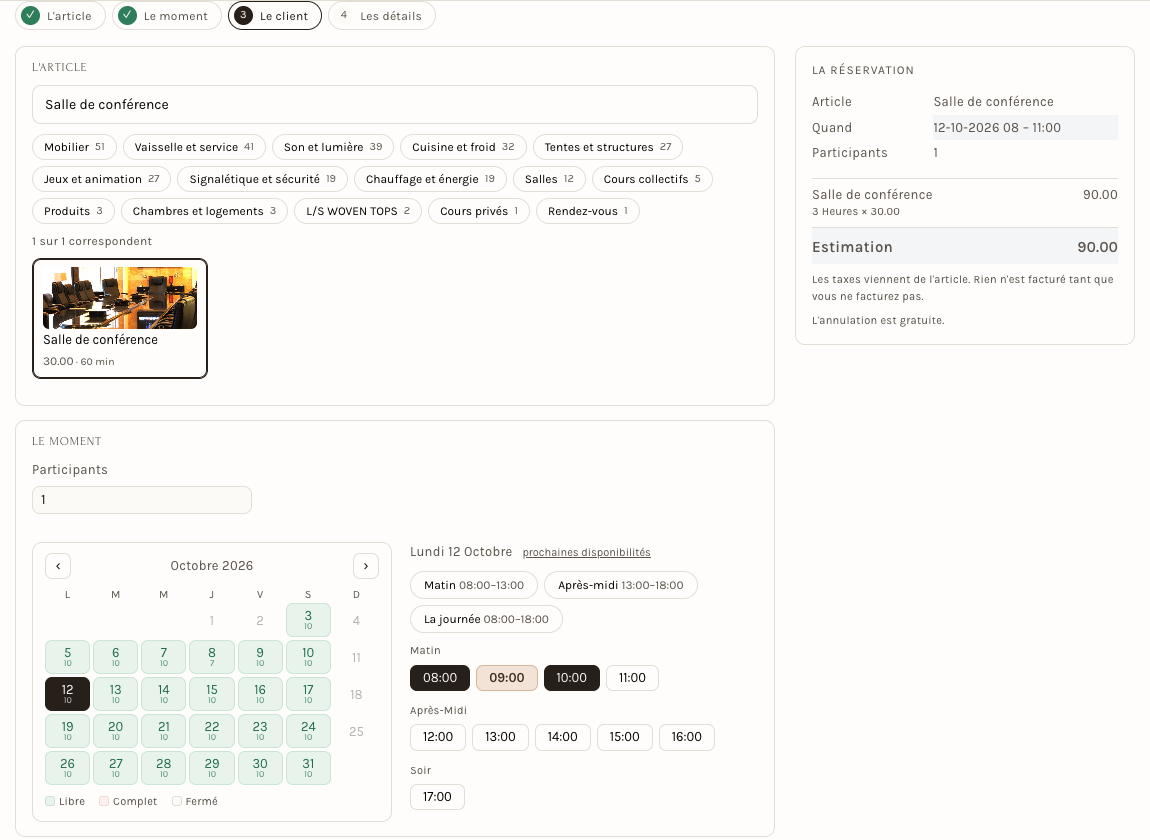Choose the Matin 08:00–13:00 preset
This screenshot has width=1150, height=840.
[474, 585]
